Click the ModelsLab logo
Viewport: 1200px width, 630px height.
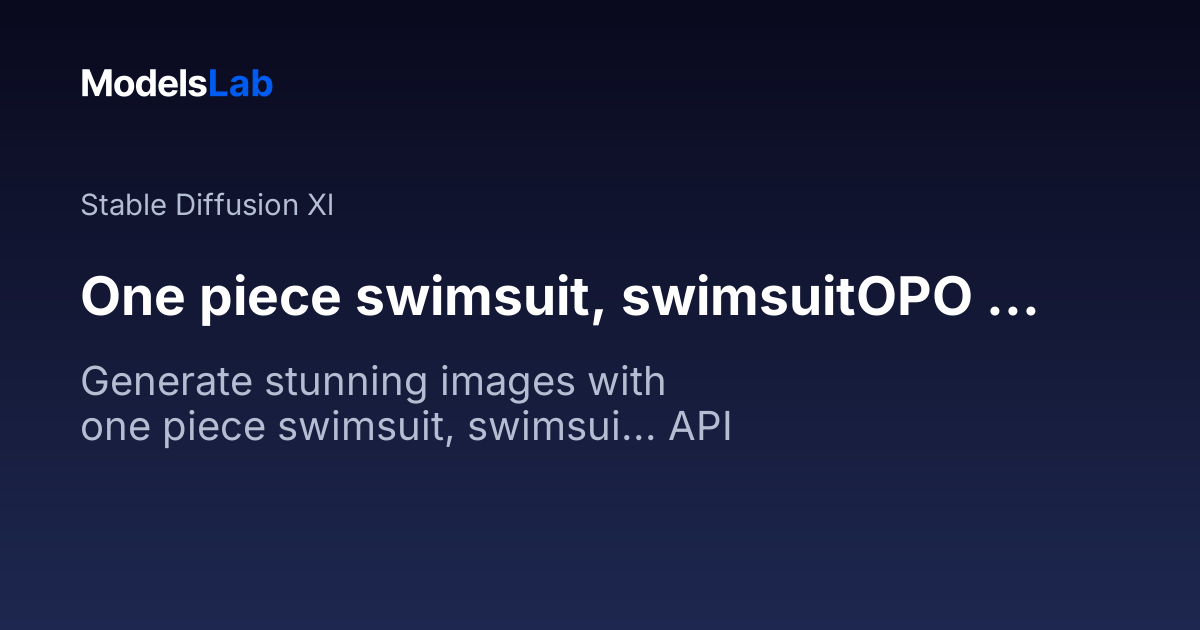pyautogui.click(x=177, y=84)
